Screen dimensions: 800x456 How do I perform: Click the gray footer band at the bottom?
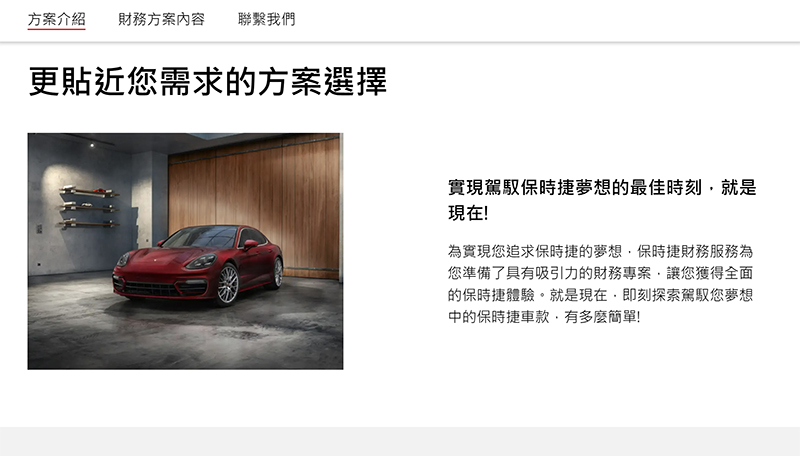tap(400, 441)
